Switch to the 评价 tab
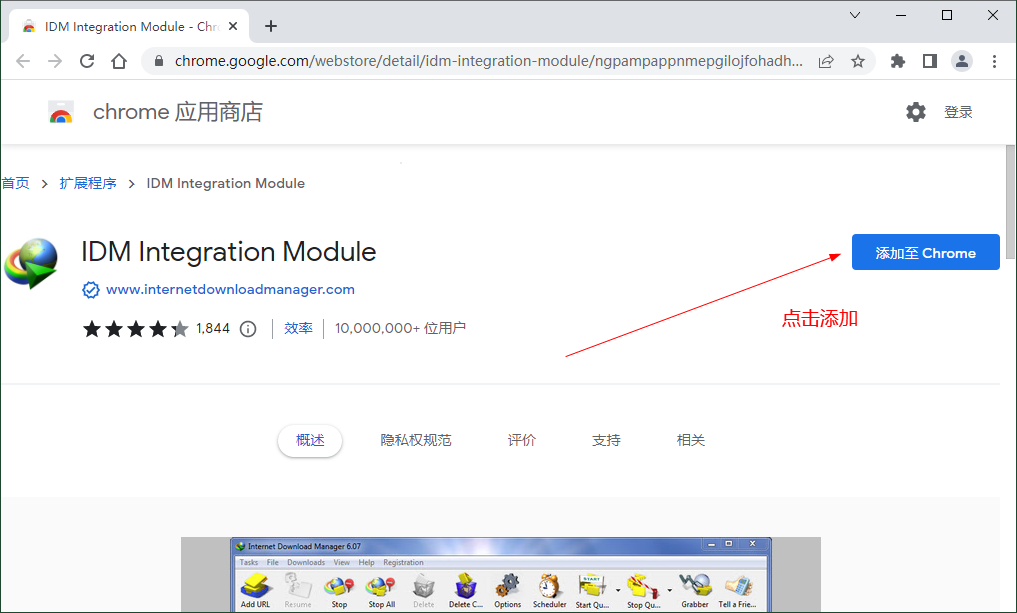 (521, 440)
